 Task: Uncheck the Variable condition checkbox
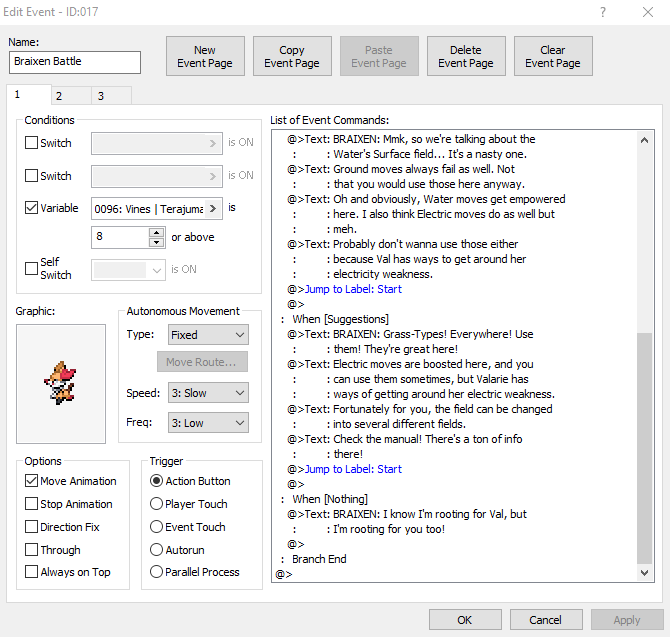coord(32,209)
